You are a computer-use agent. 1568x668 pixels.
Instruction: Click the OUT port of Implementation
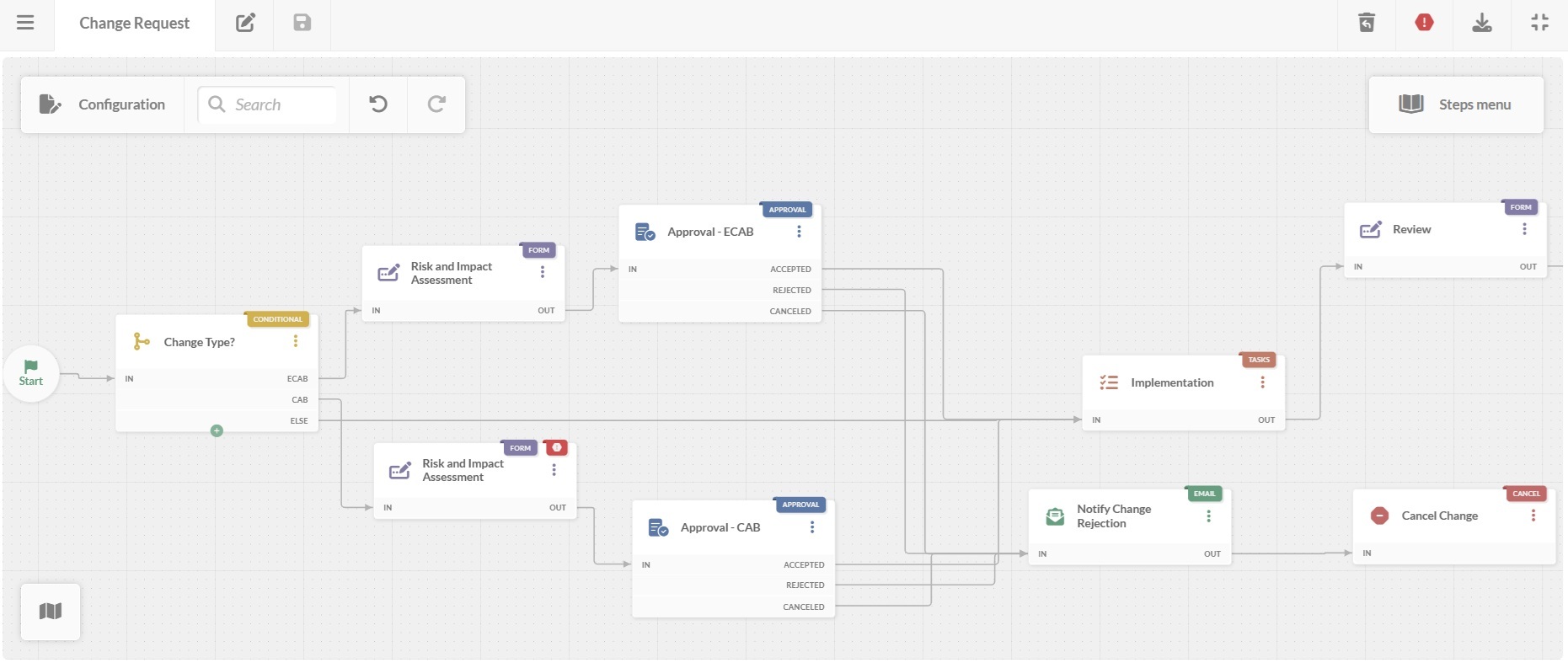[1266, 420]
